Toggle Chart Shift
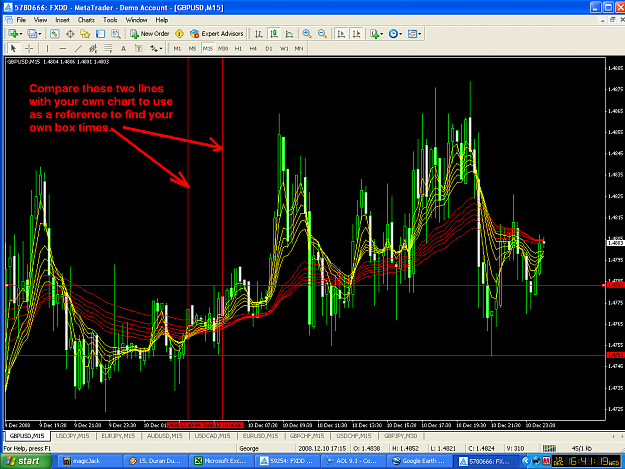This screenshot has height=469, width=625. (x=356, y=34)
